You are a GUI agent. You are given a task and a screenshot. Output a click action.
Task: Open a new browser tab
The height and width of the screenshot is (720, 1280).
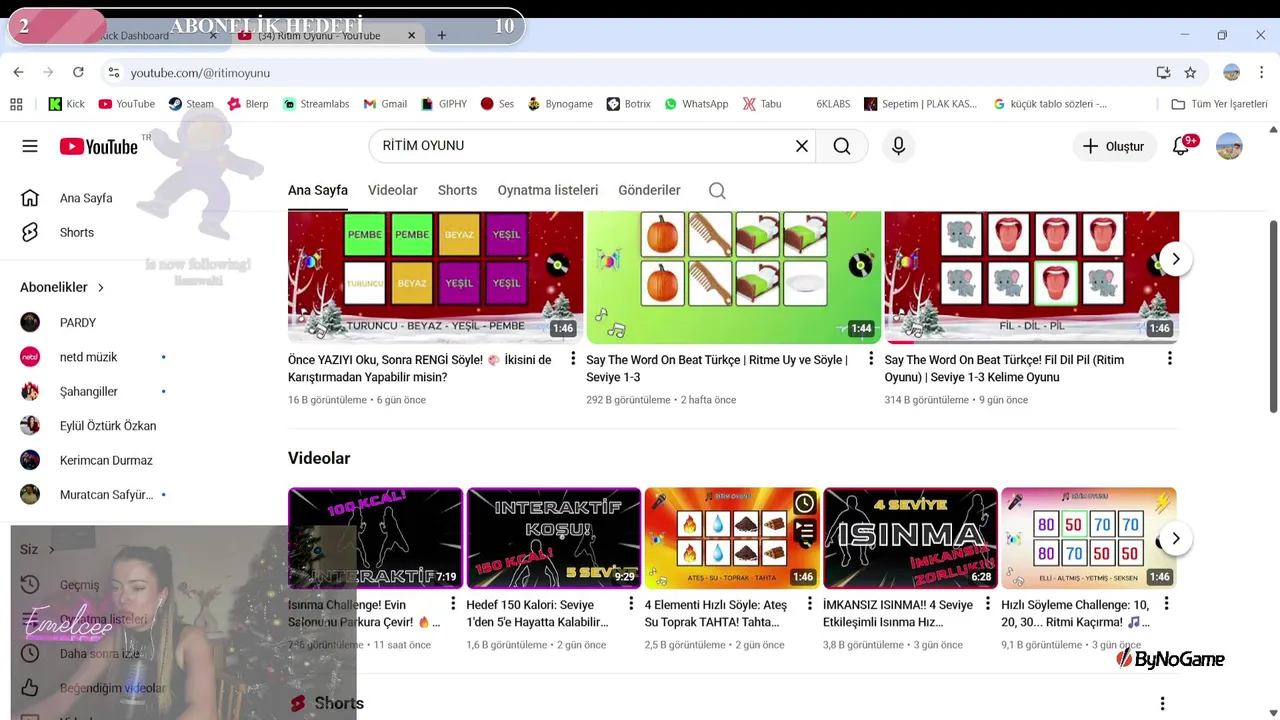pos(442,35)
